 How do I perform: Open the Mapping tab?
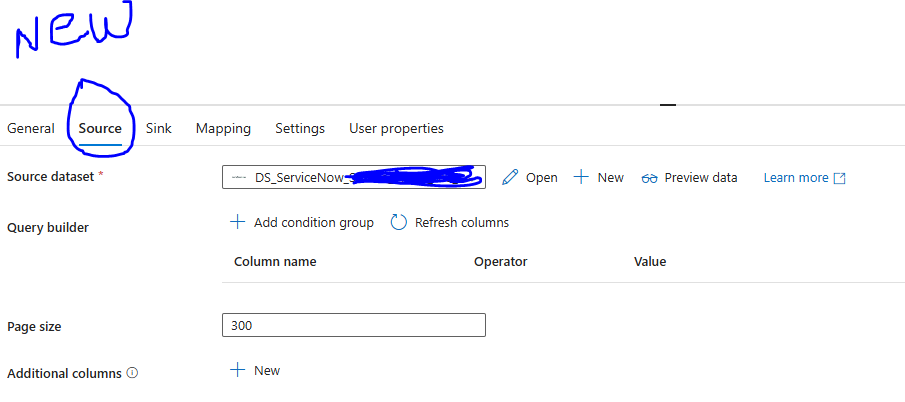click(x=223, y=128)
